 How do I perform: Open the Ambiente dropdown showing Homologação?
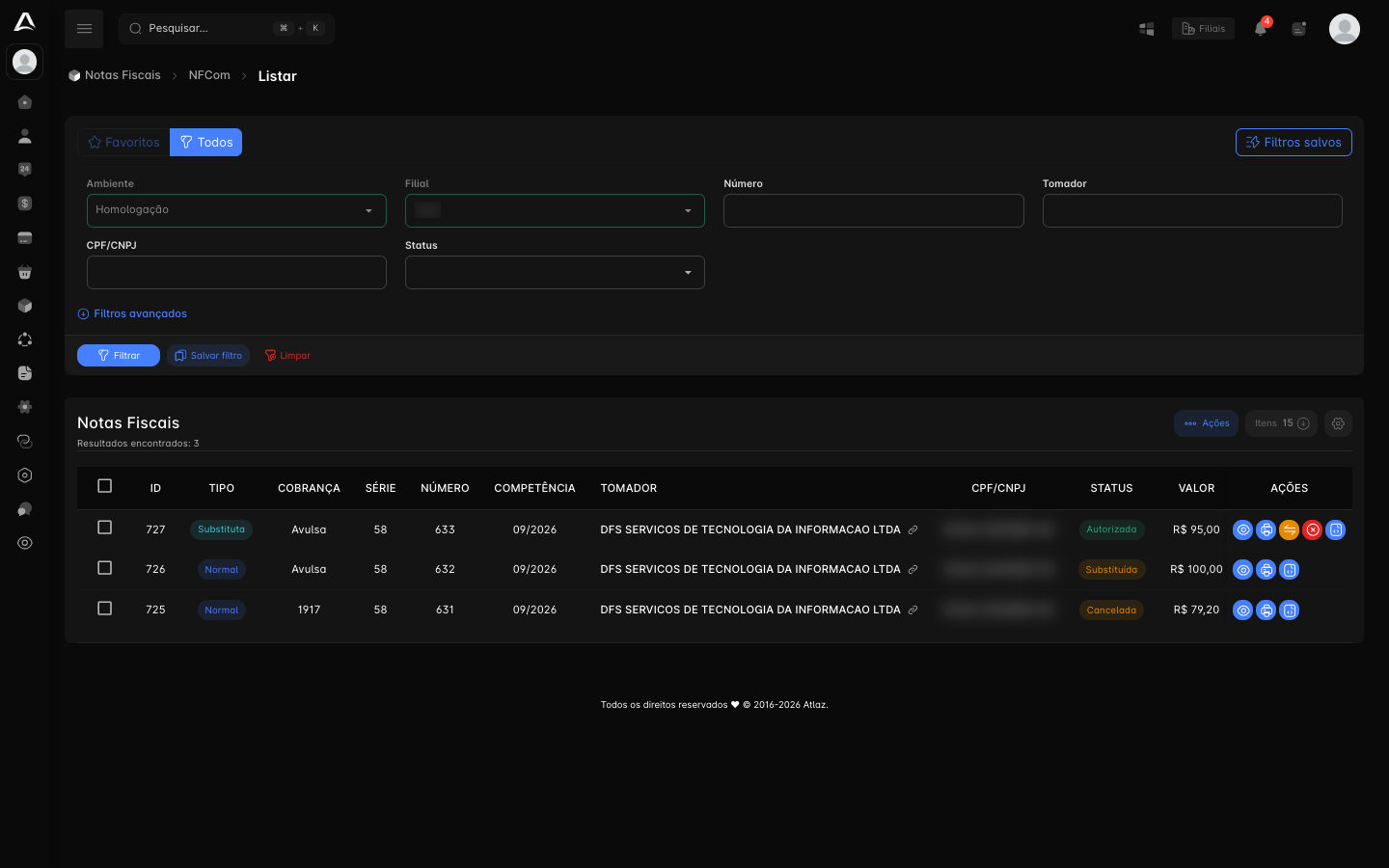click(x=236, y=210)
